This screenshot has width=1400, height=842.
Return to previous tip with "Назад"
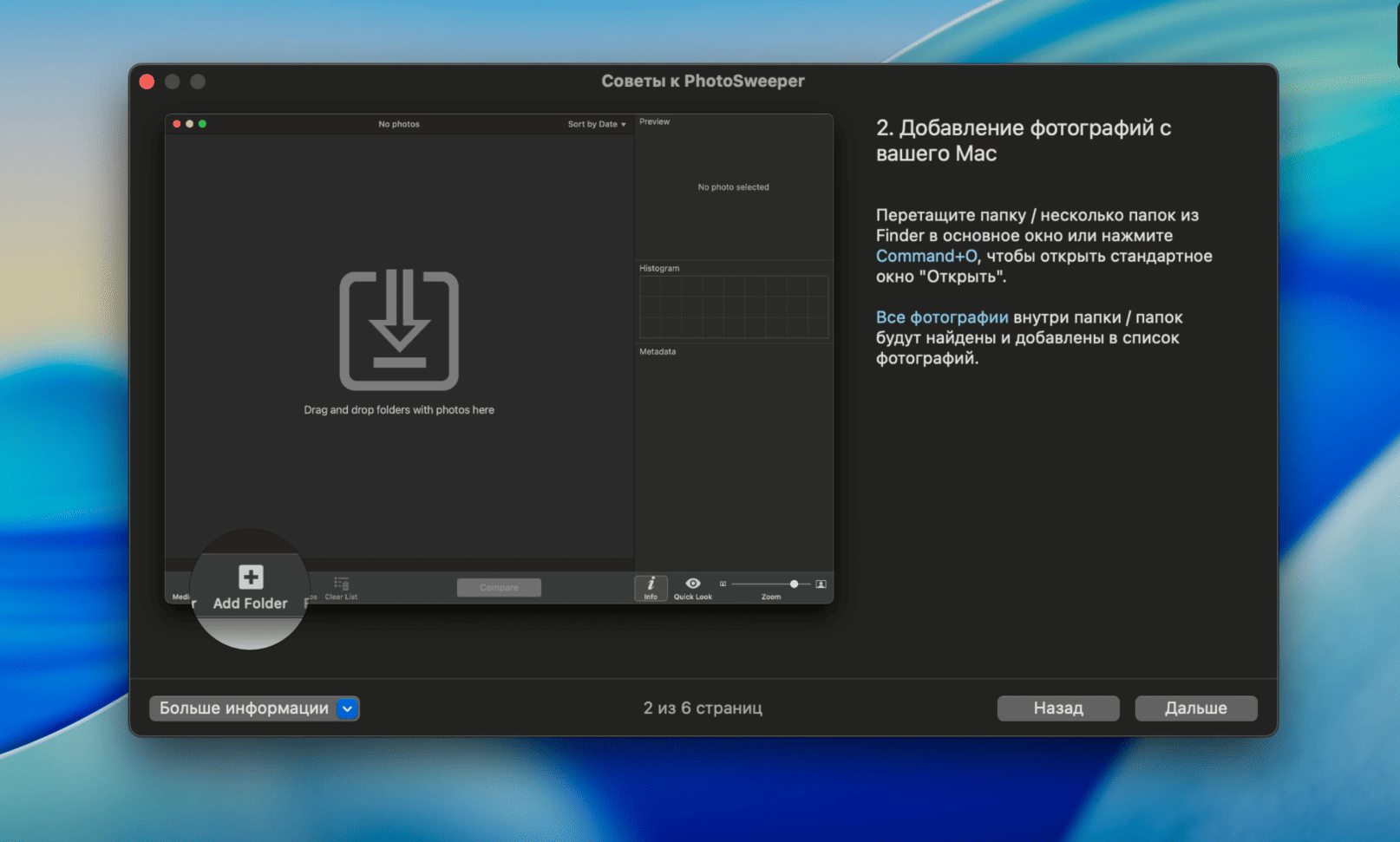click(x=1058, y=708)
